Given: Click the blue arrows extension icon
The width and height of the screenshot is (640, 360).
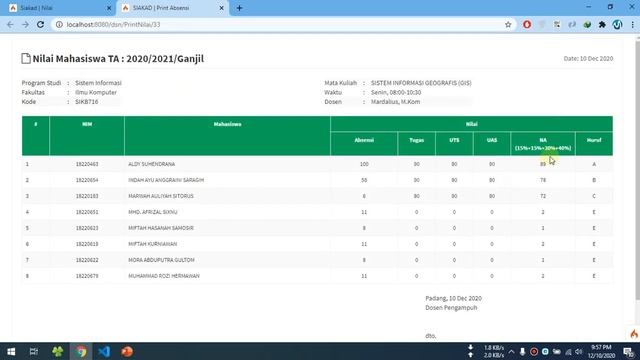Looking at the screenshot, I should pos(572,24).
